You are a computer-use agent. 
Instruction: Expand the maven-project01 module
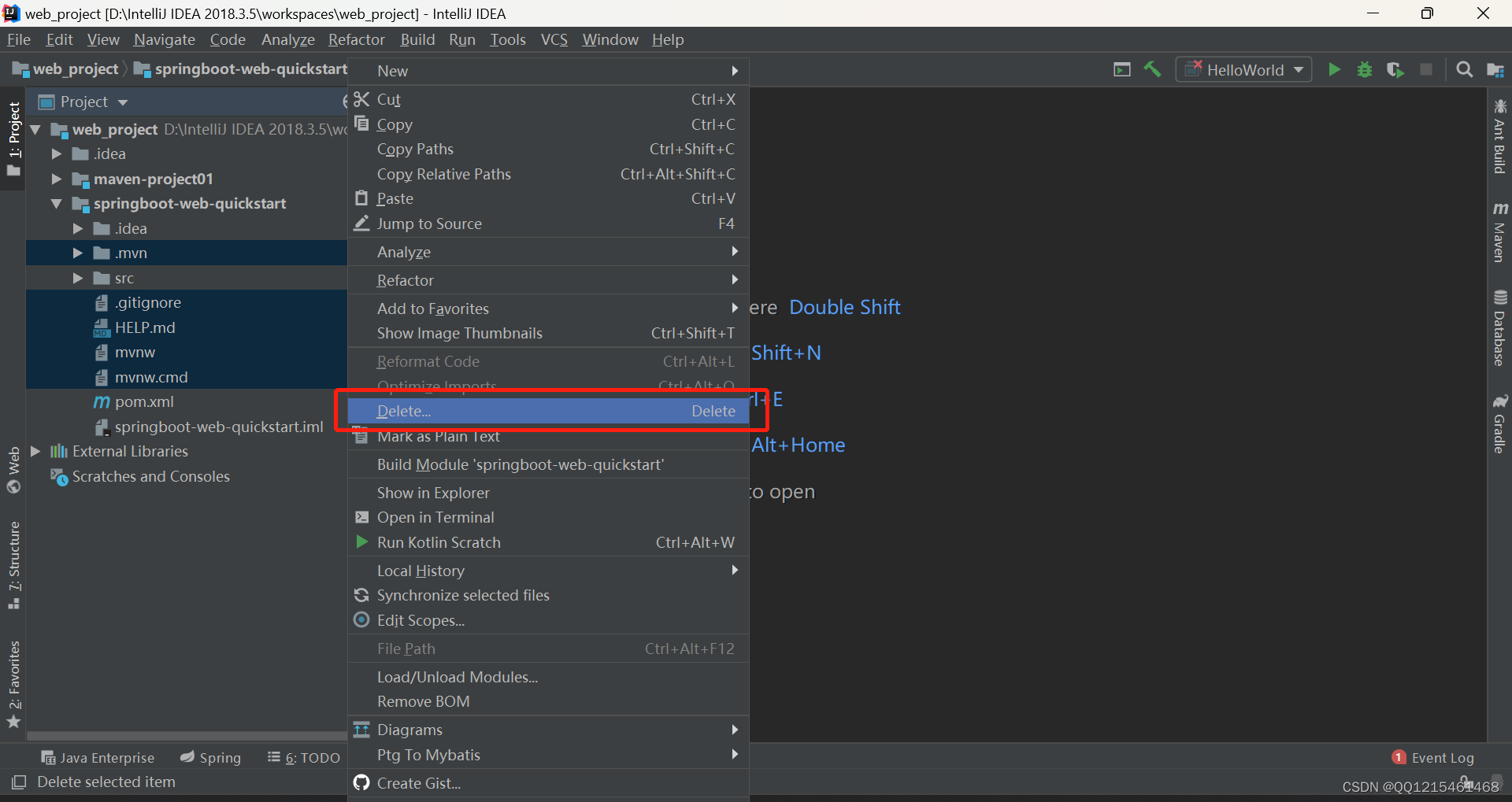point(57,179)
